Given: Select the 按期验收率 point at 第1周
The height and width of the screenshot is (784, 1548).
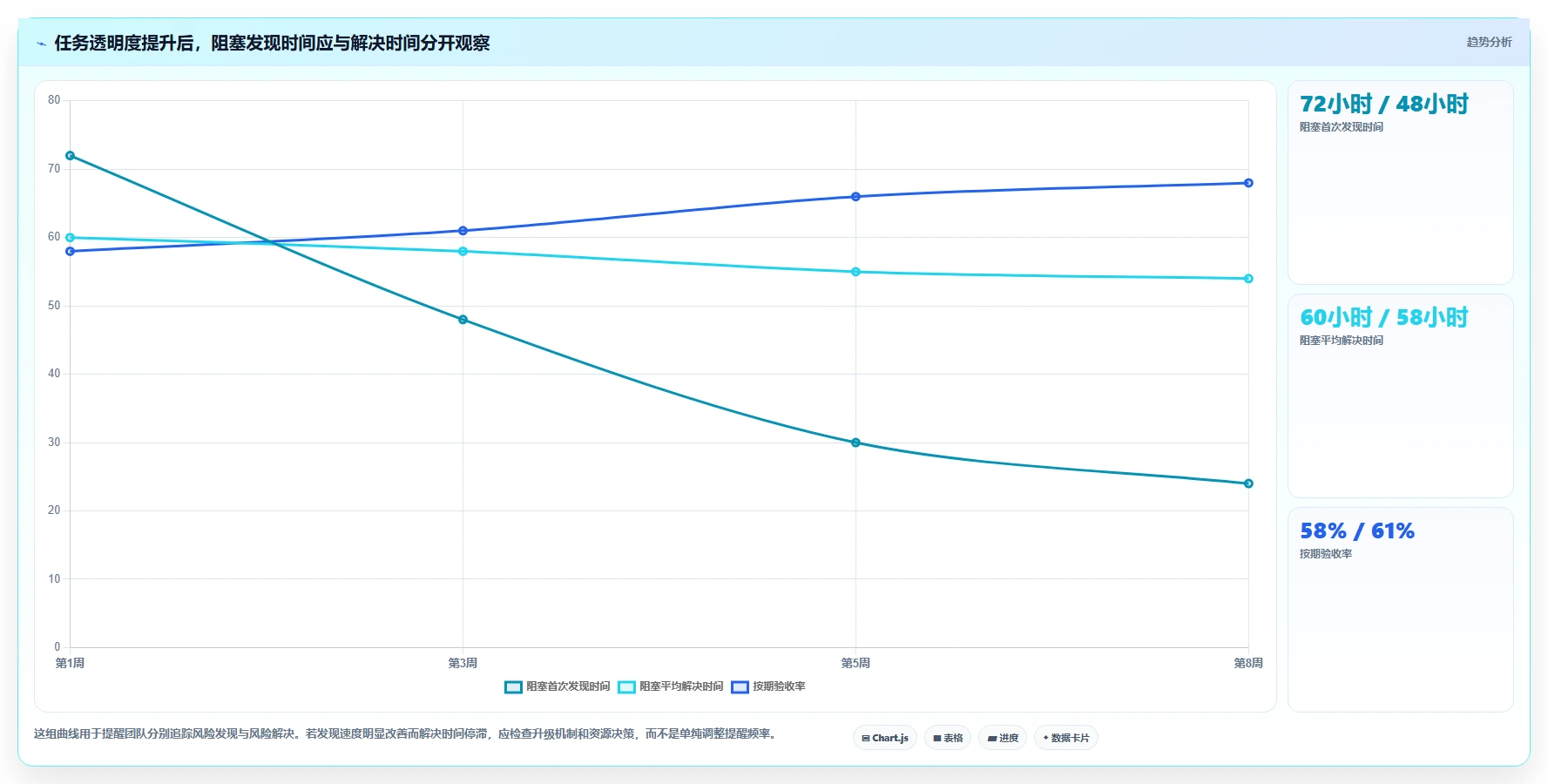Looking at the screenshot, I should [71, 252].
